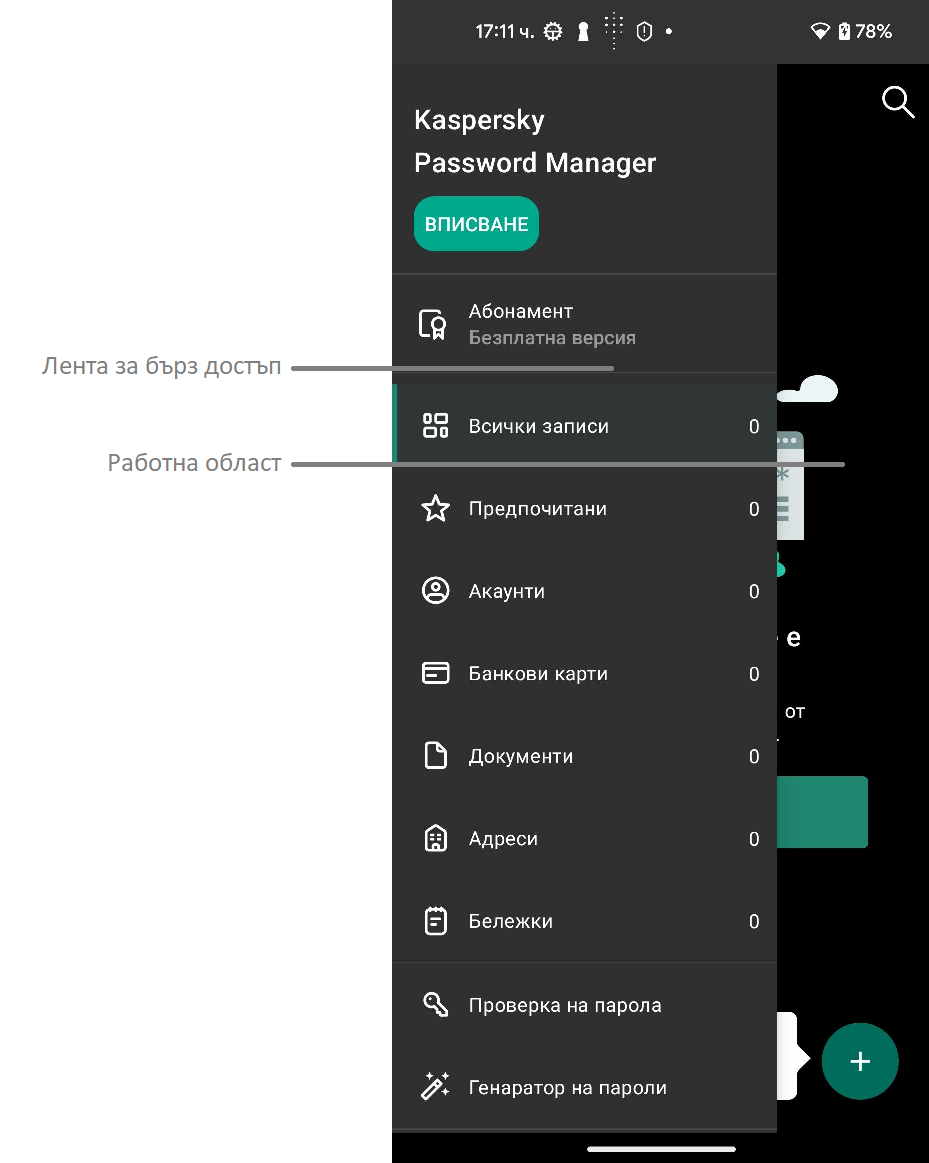This screenshot has width=929, height=1163.
Task: Click the Документи page icon
Action: point(435,756)
